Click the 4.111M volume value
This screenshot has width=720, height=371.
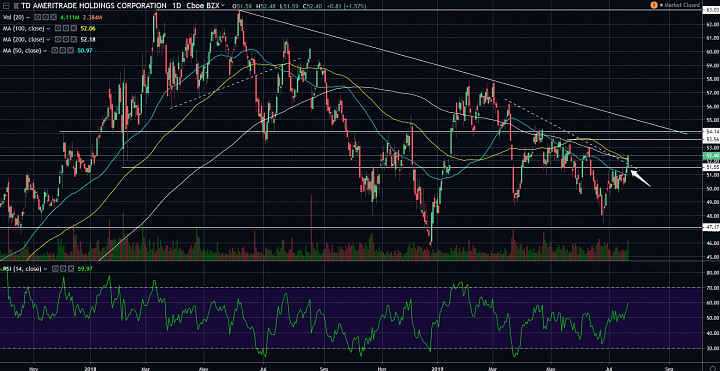(x=69, y=17)
